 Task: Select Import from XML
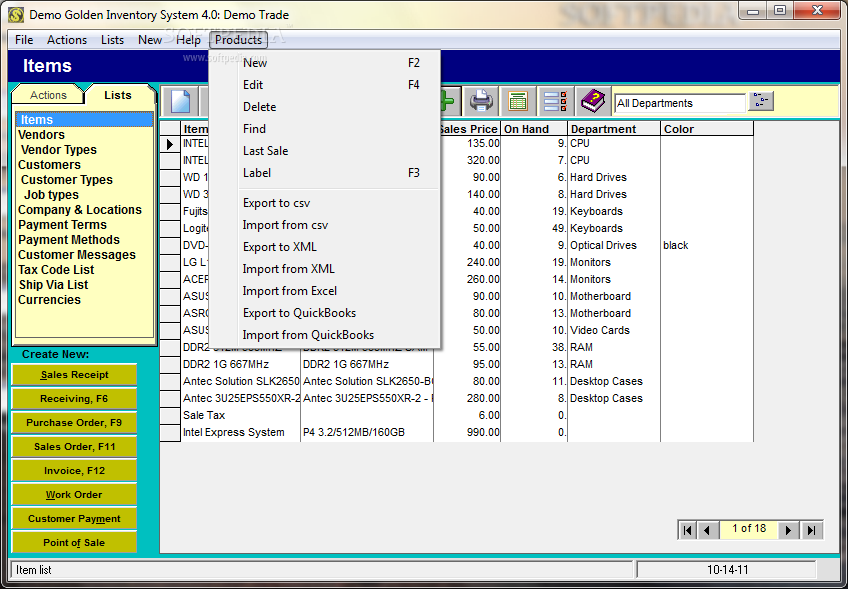(x=324, y=269)
